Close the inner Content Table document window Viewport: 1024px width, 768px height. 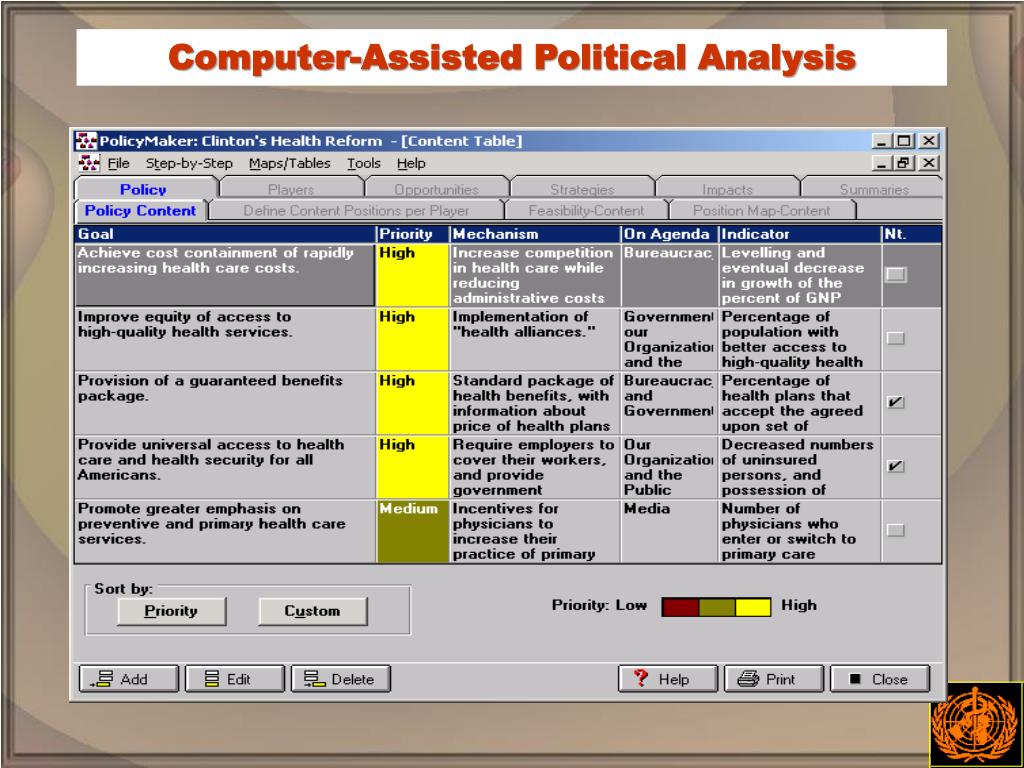click(x=929, y=163)
